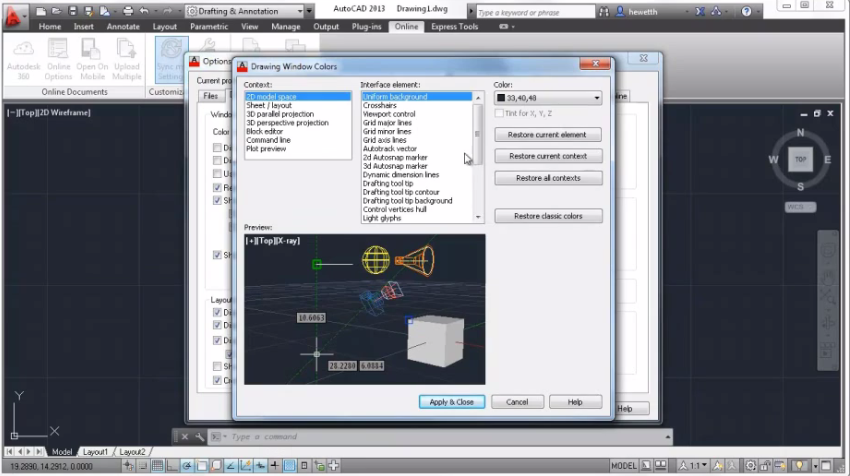850x476 pixels.
Task: Click the 'Type a command' input line
Action: (445, 437)
